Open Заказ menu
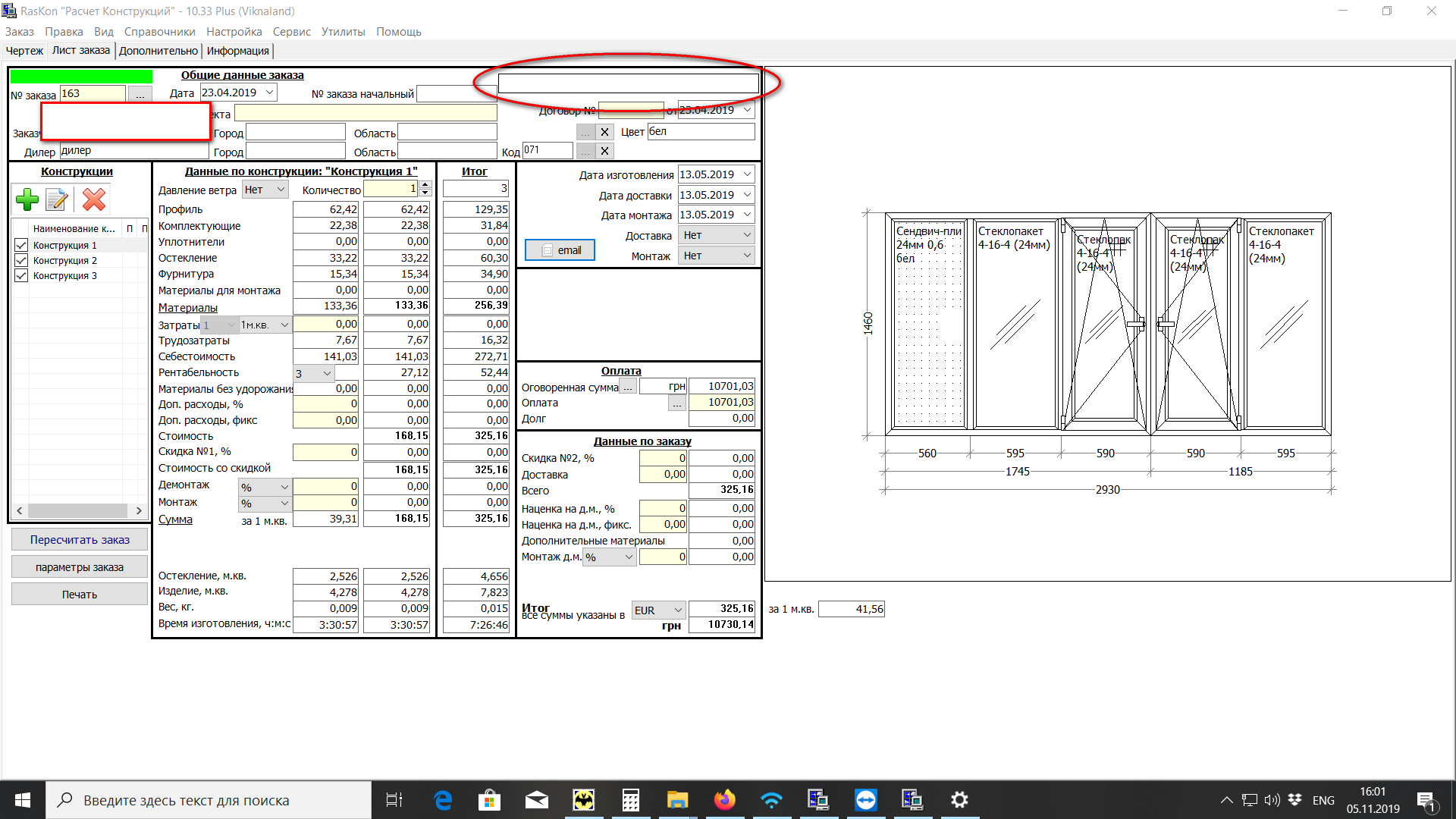Screen dimensions: 1456x819 point(20,32)
